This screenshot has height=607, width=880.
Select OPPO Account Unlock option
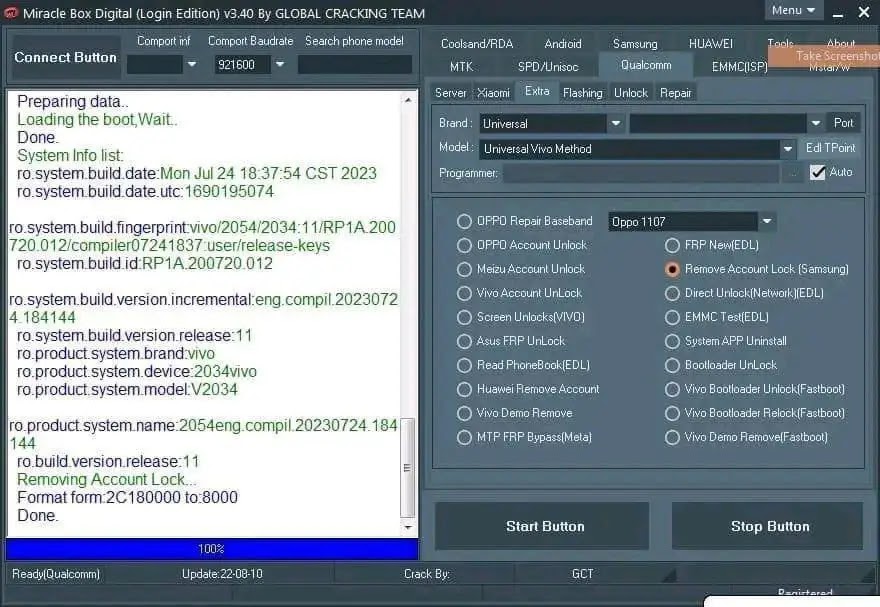pos(464,246)
